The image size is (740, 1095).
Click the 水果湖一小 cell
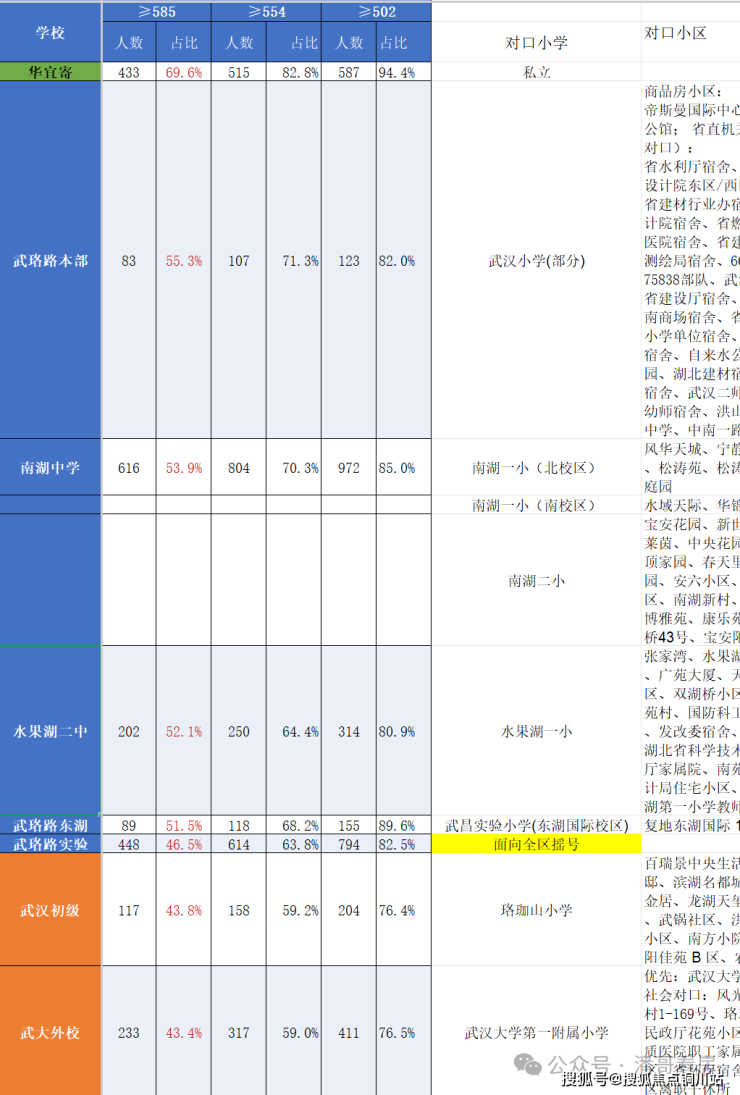click(536, 731)
